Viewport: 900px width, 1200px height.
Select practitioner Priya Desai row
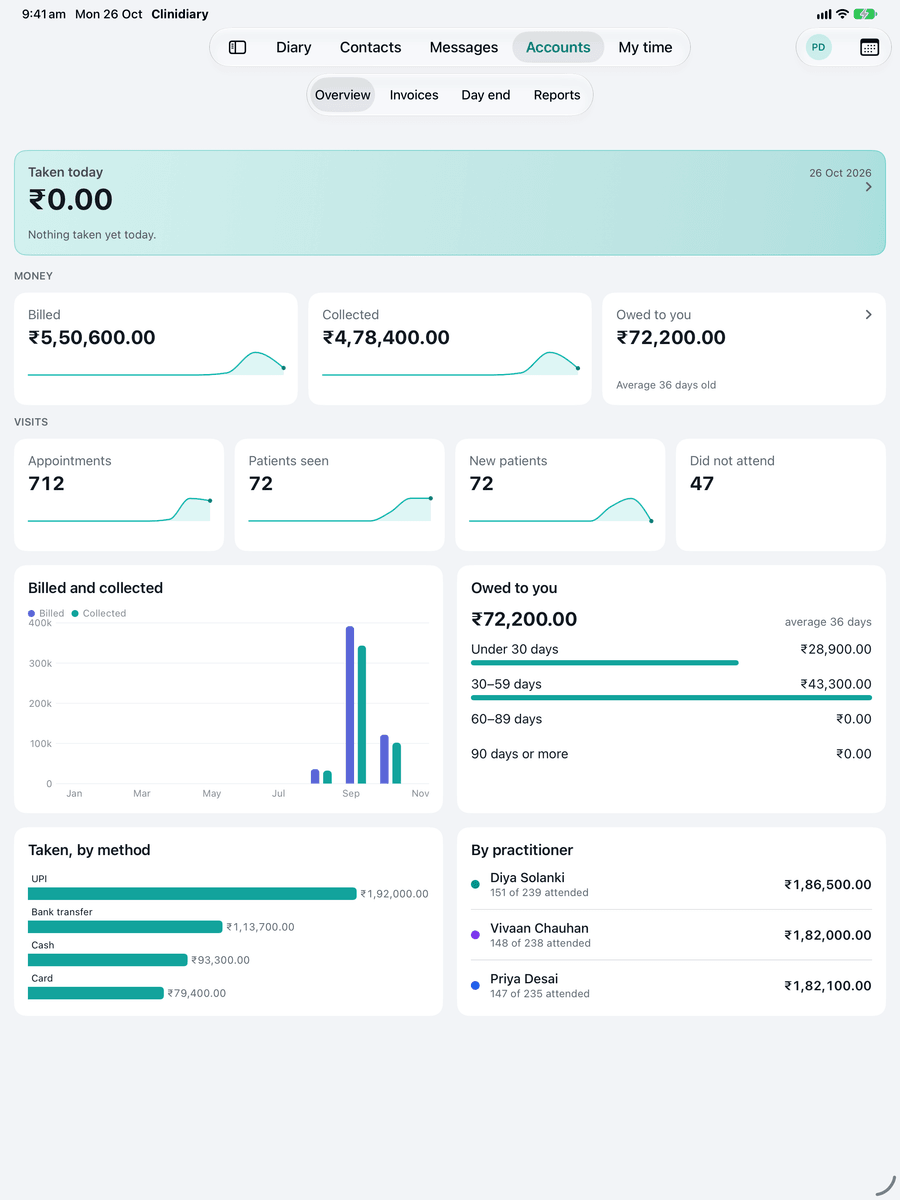(x=671, y=985)
